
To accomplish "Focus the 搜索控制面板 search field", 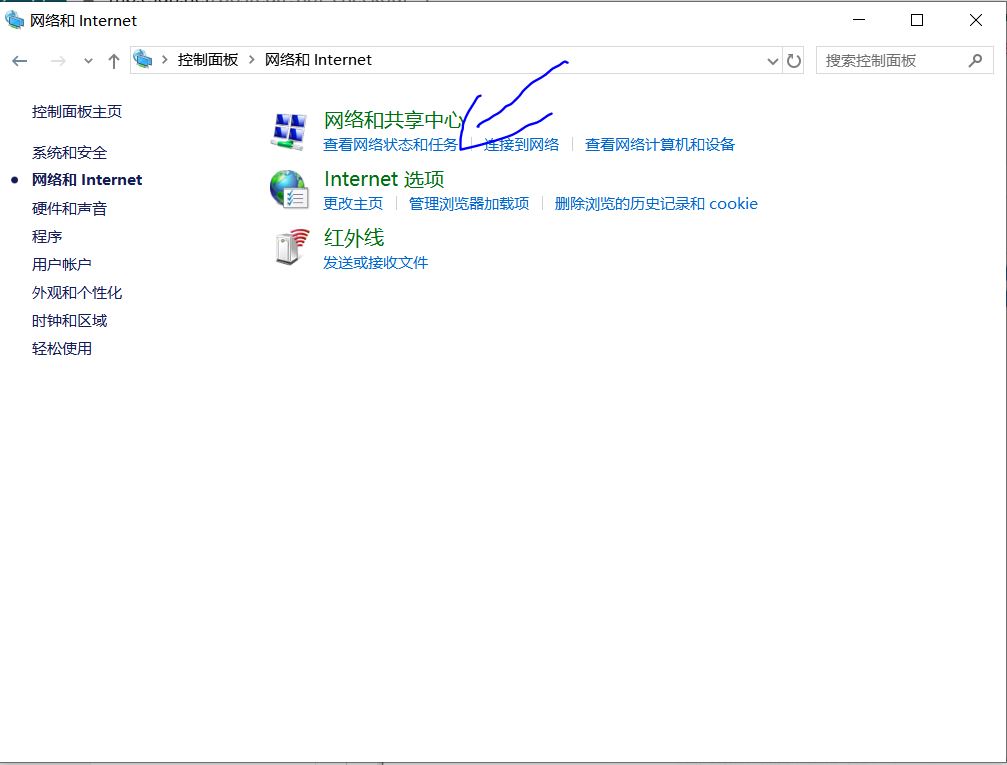I will [904, 60].
